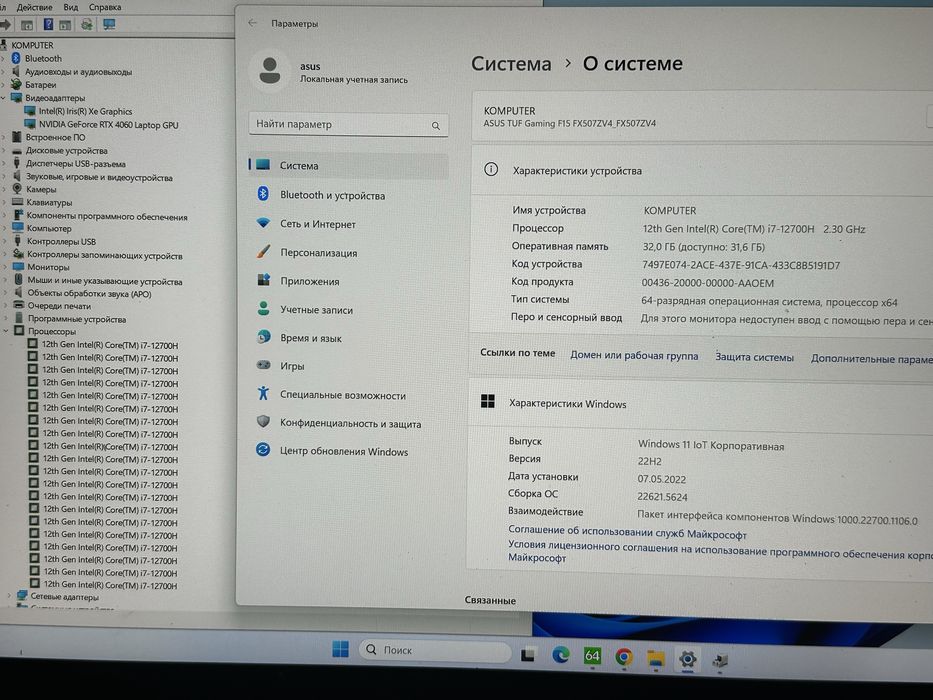
Task: Select Программные устройства in the tree
Action: [77, 319]
